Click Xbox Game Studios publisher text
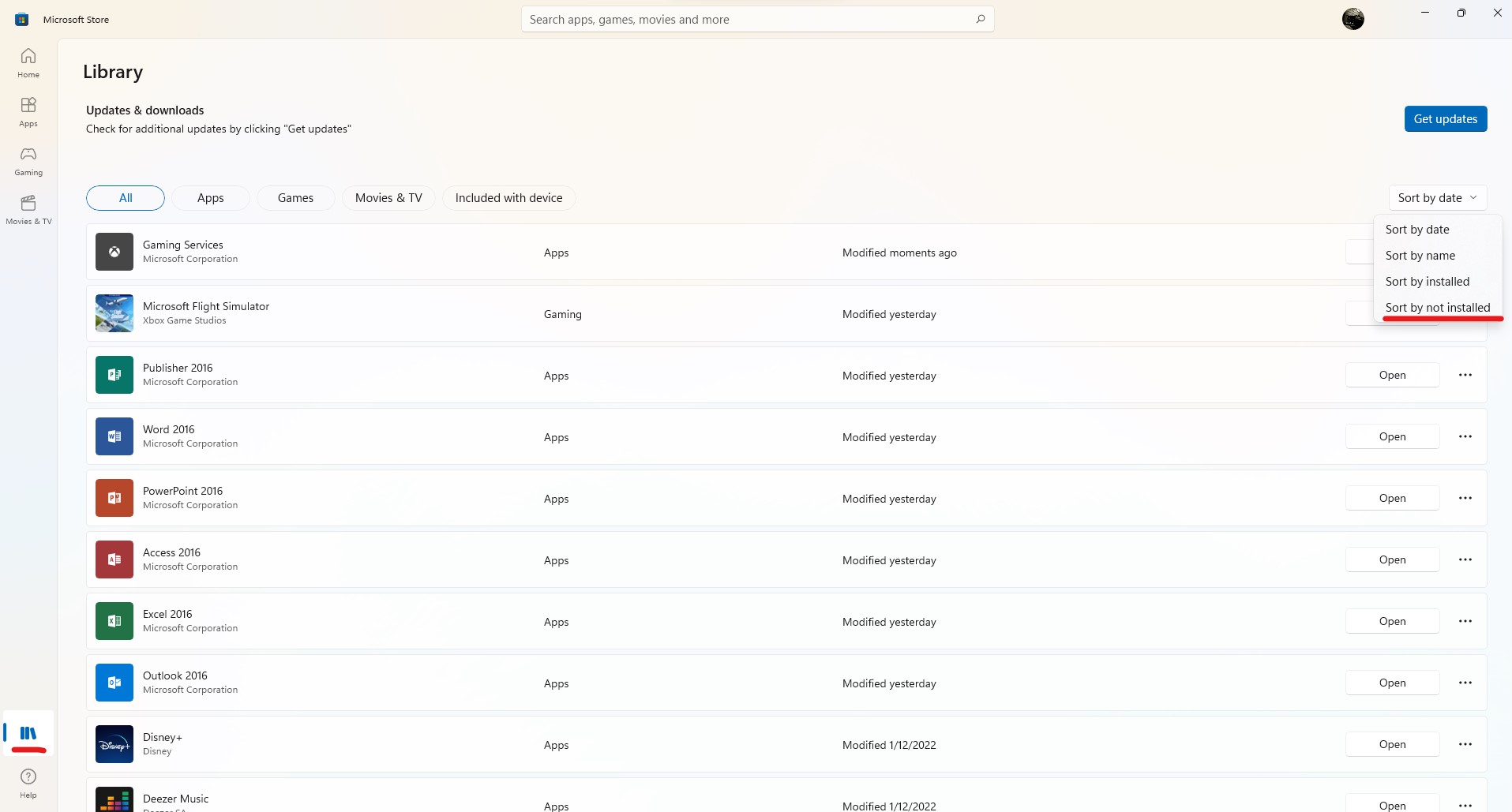This screenshot has width=1512, height=812. click(184, 320)
